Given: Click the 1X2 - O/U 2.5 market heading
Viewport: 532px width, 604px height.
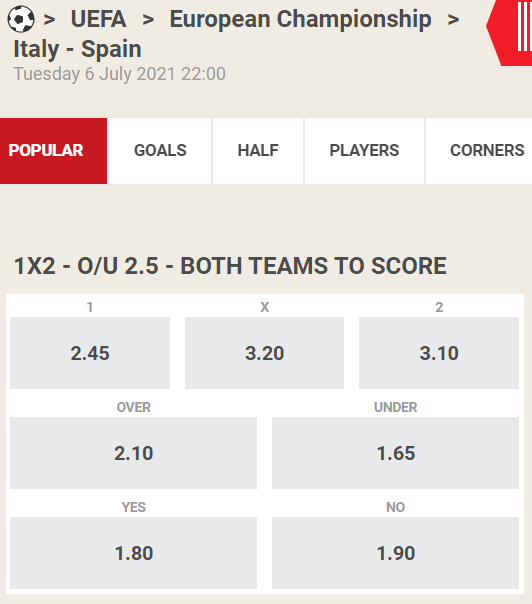Looking at the screenshot, I should [230, 266].
